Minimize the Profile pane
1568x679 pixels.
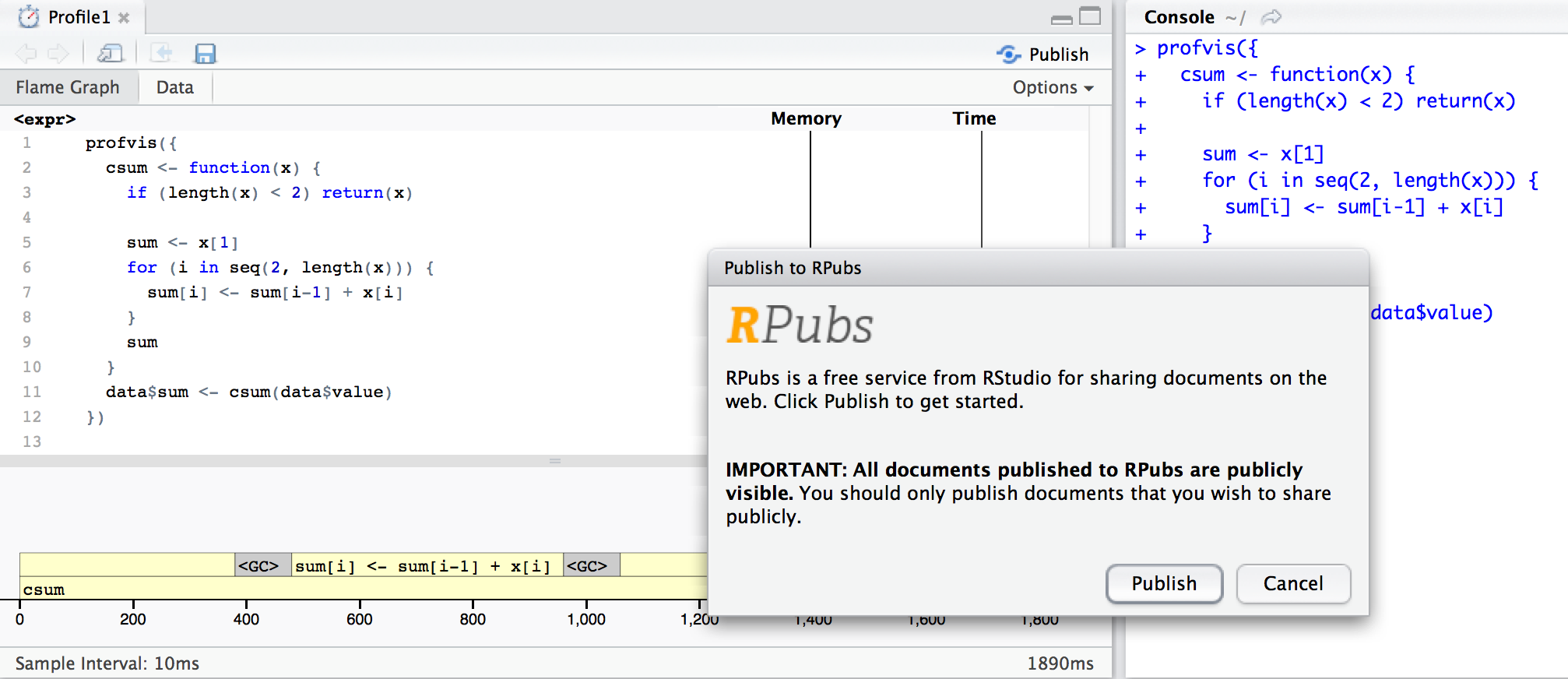tap(1061, 19)
